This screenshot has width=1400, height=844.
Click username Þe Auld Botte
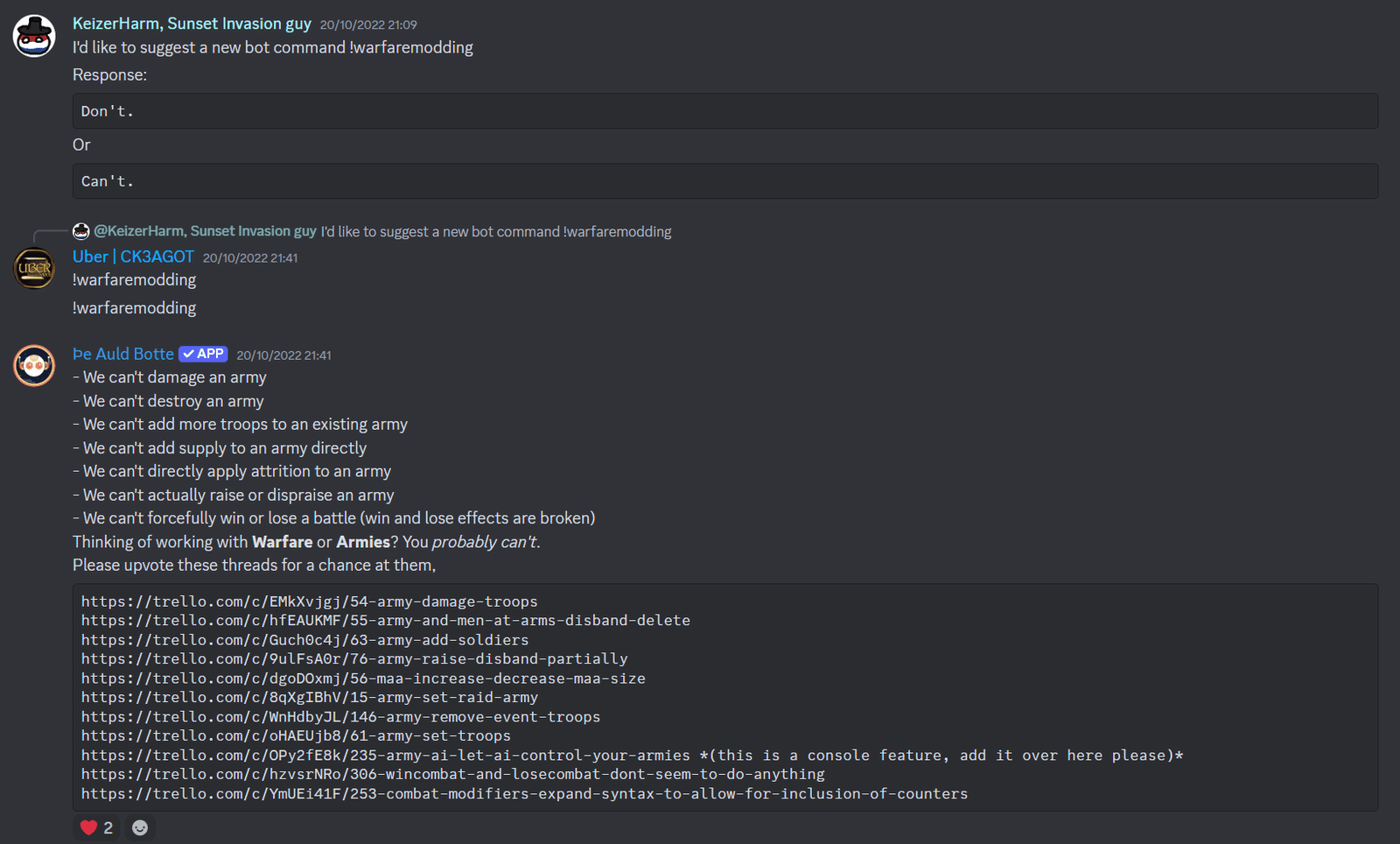pyautogui.click(x=123, y=354)
